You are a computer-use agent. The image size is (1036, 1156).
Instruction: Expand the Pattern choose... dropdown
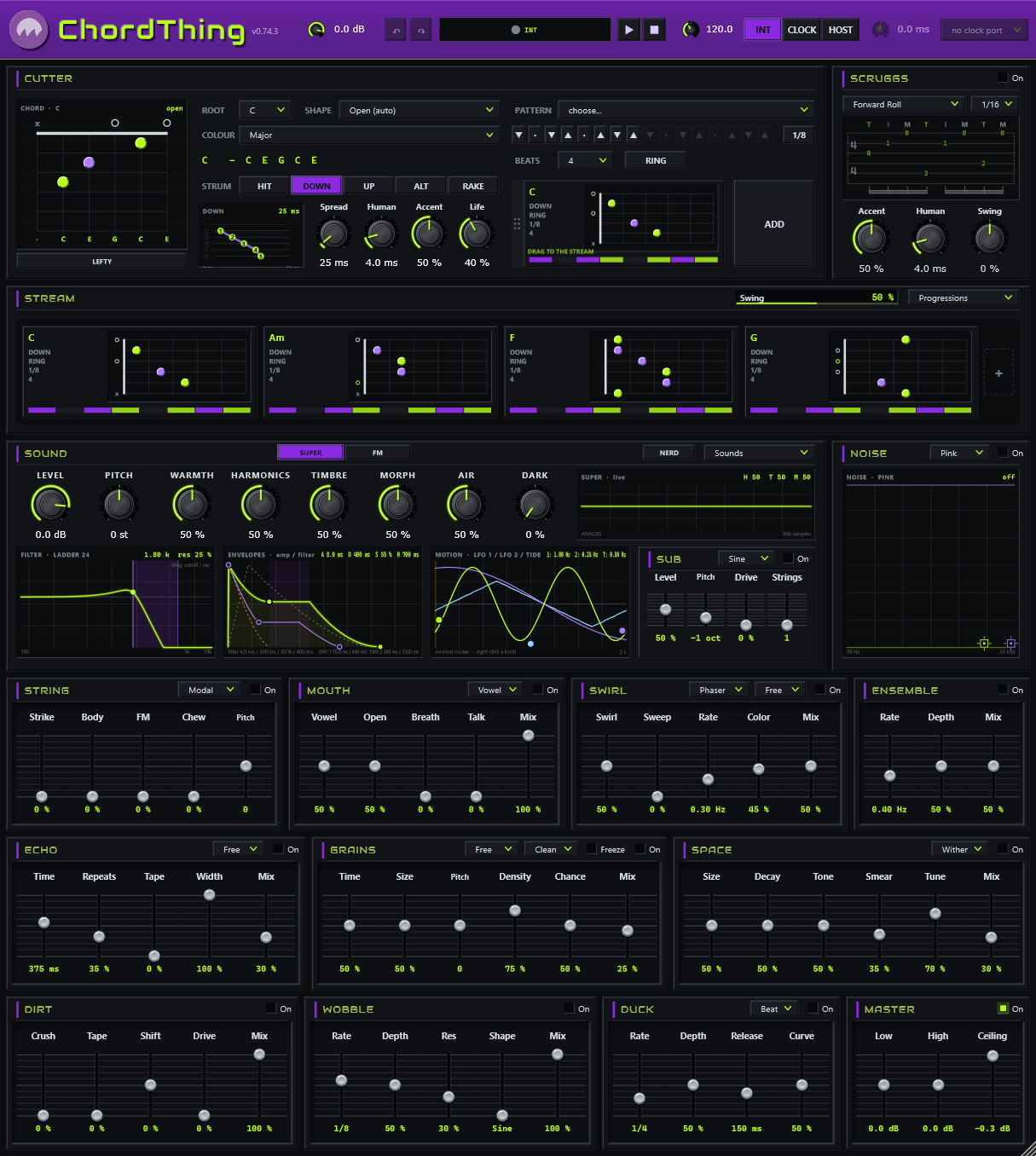tap(686, 110)
